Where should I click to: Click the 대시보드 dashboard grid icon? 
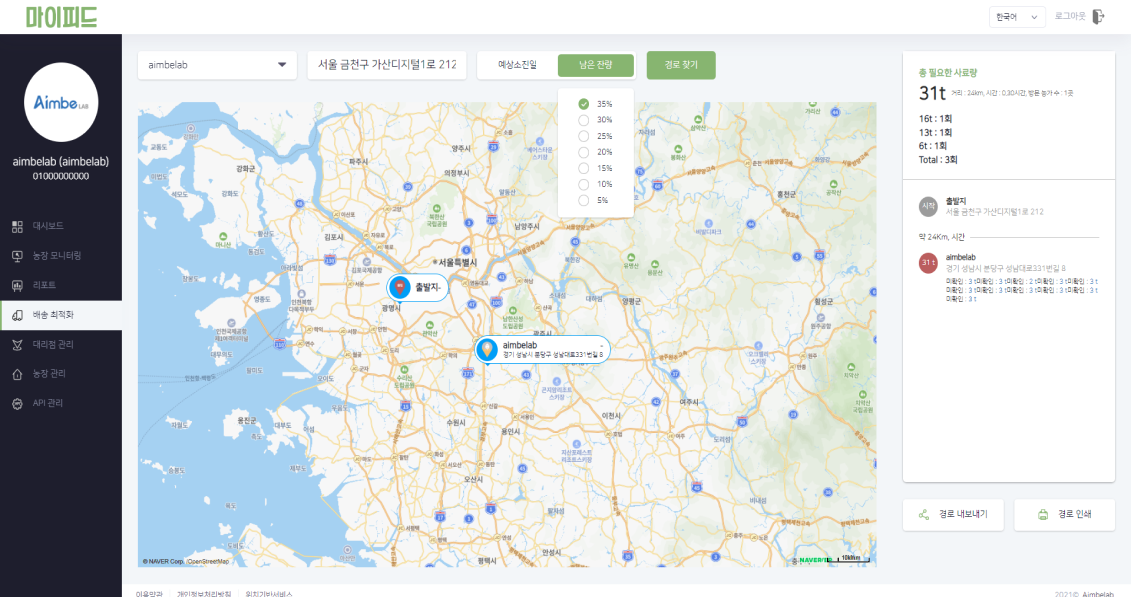pyautogui.click(x=17, y=226)
